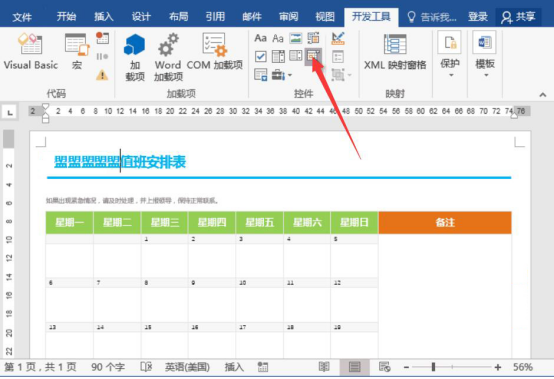Switch to Read Mode view

[x=324, y=367]
